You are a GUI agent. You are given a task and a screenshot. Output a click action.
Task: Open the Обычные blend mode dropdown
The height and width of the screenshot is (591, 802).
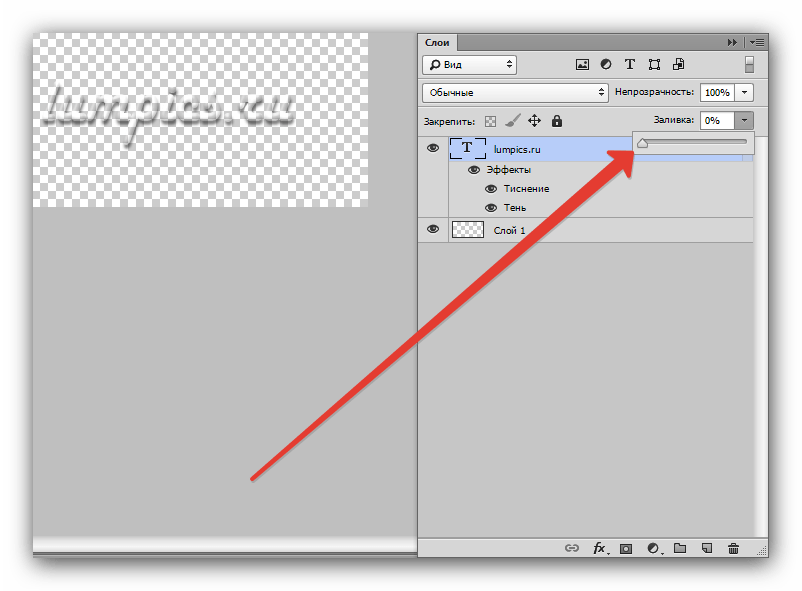coord(515,92)
